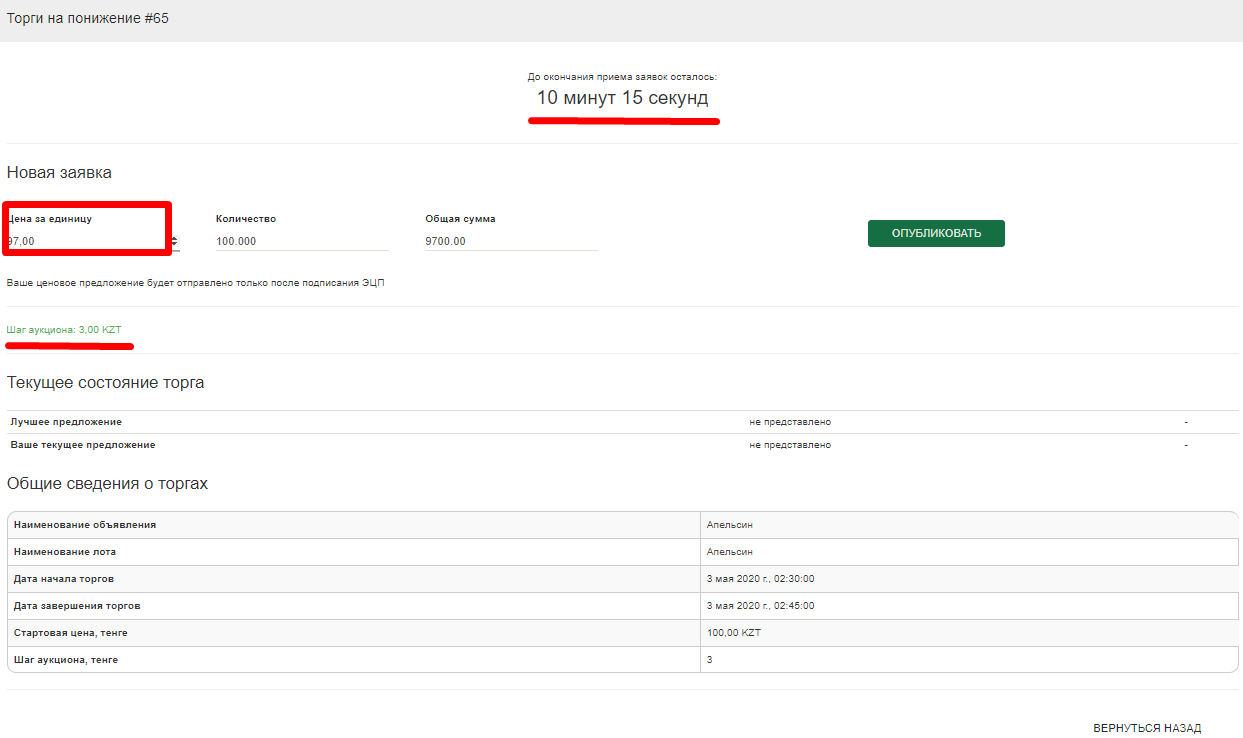Click the Торги на понижение #65 header
Screen dimensions: 1243x738
click(88, 19)
